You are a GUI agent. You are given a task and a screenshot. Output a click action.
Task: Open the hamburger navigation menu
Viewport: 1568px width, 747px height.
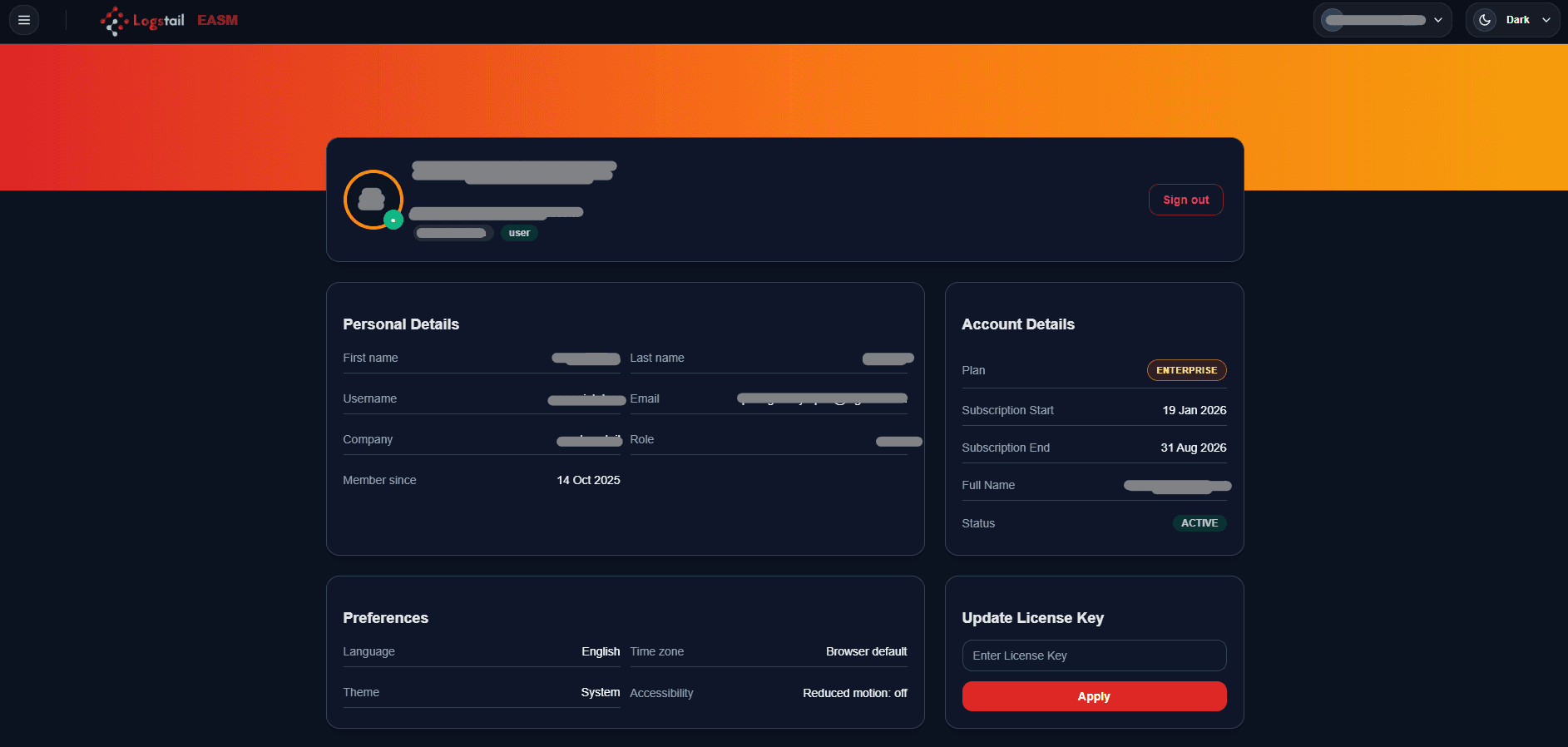coord(24,20)
